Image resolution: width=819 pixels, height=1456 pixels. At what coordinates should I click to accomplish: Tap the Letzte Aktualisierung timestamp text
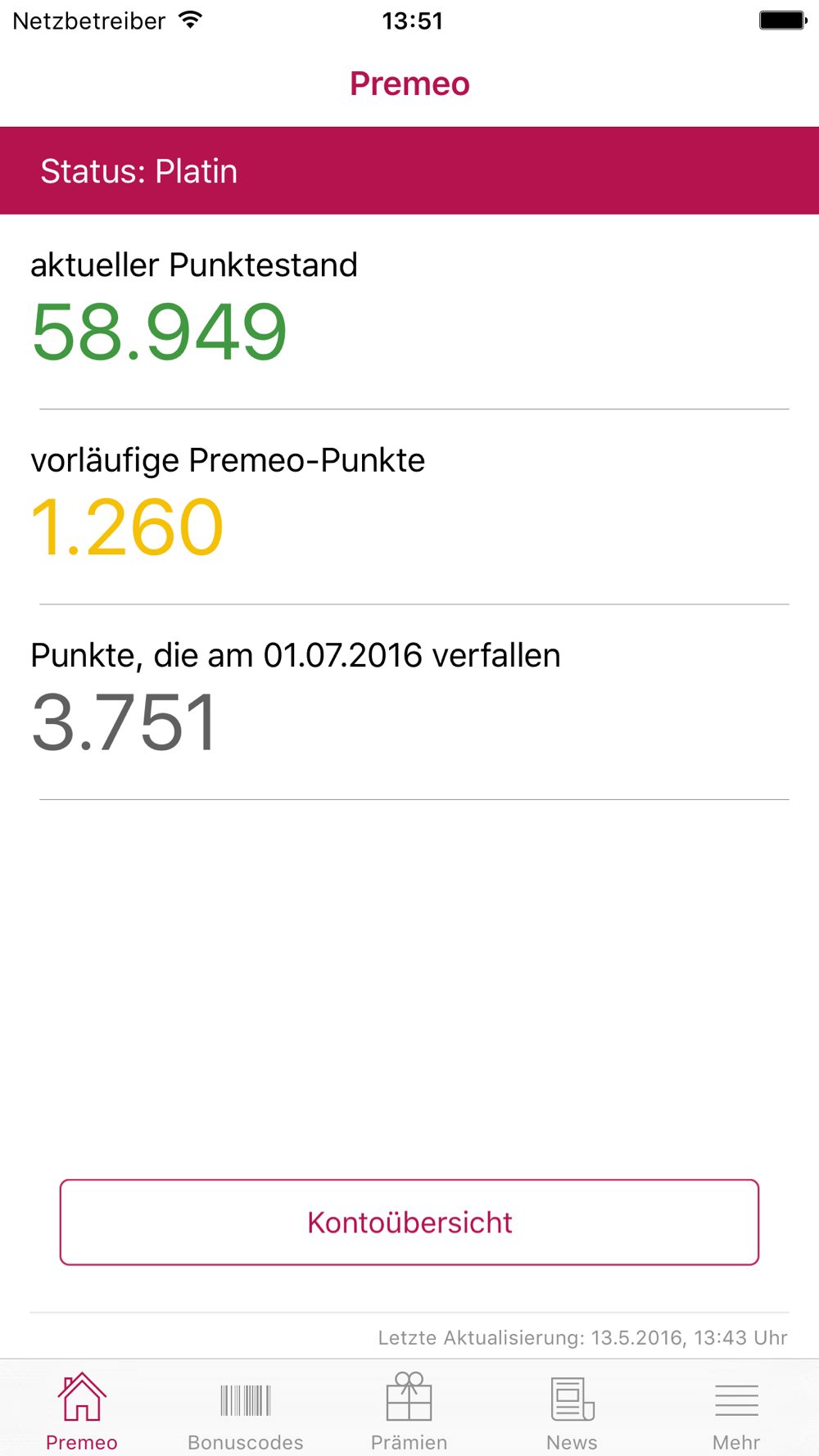[582, 1337]
